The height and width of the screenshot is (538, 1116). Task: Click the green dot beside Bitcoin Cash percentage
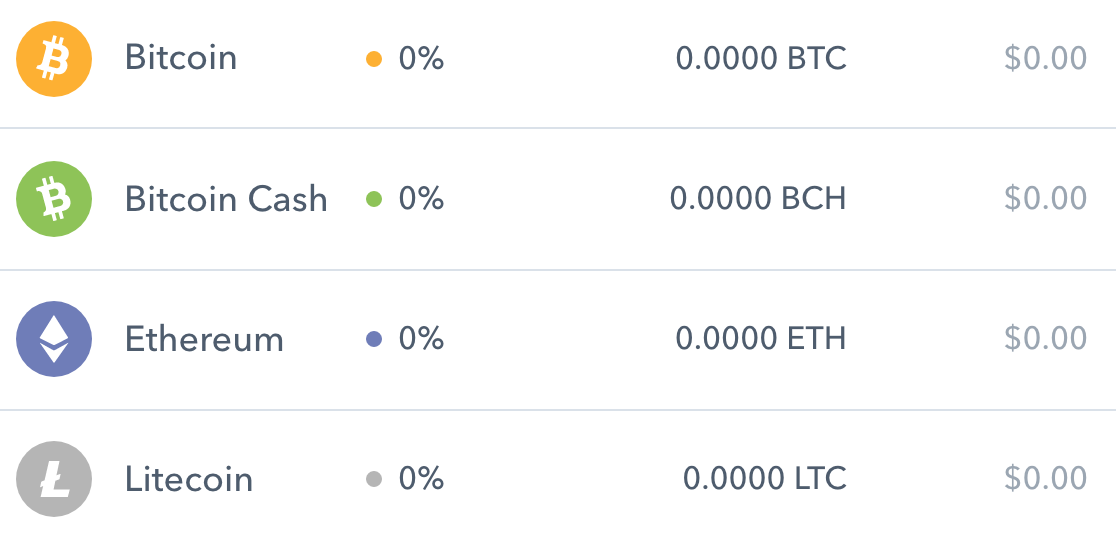point(375,199)
